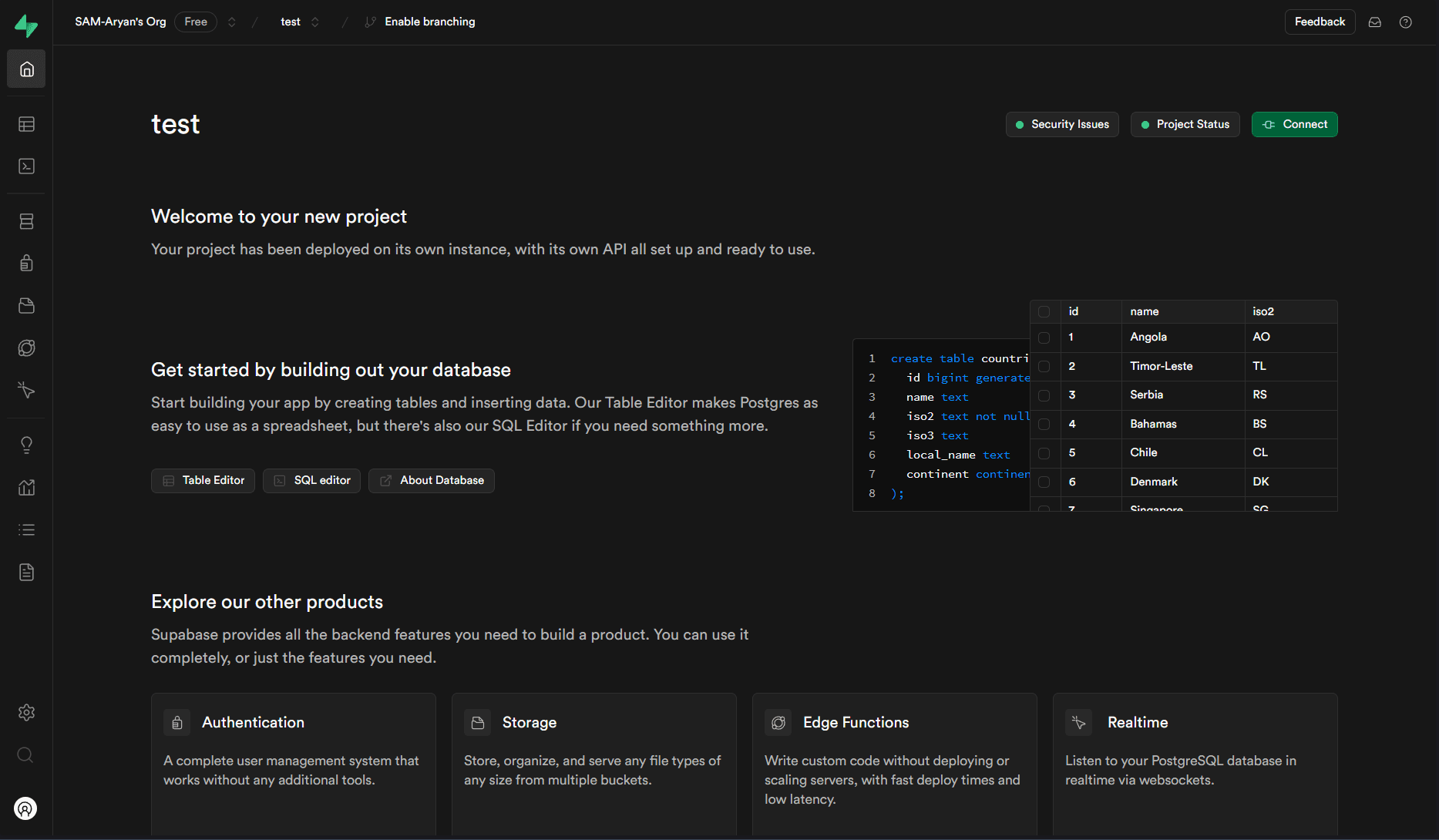Click the 'local_name text' code line

[x=958, y=455]
